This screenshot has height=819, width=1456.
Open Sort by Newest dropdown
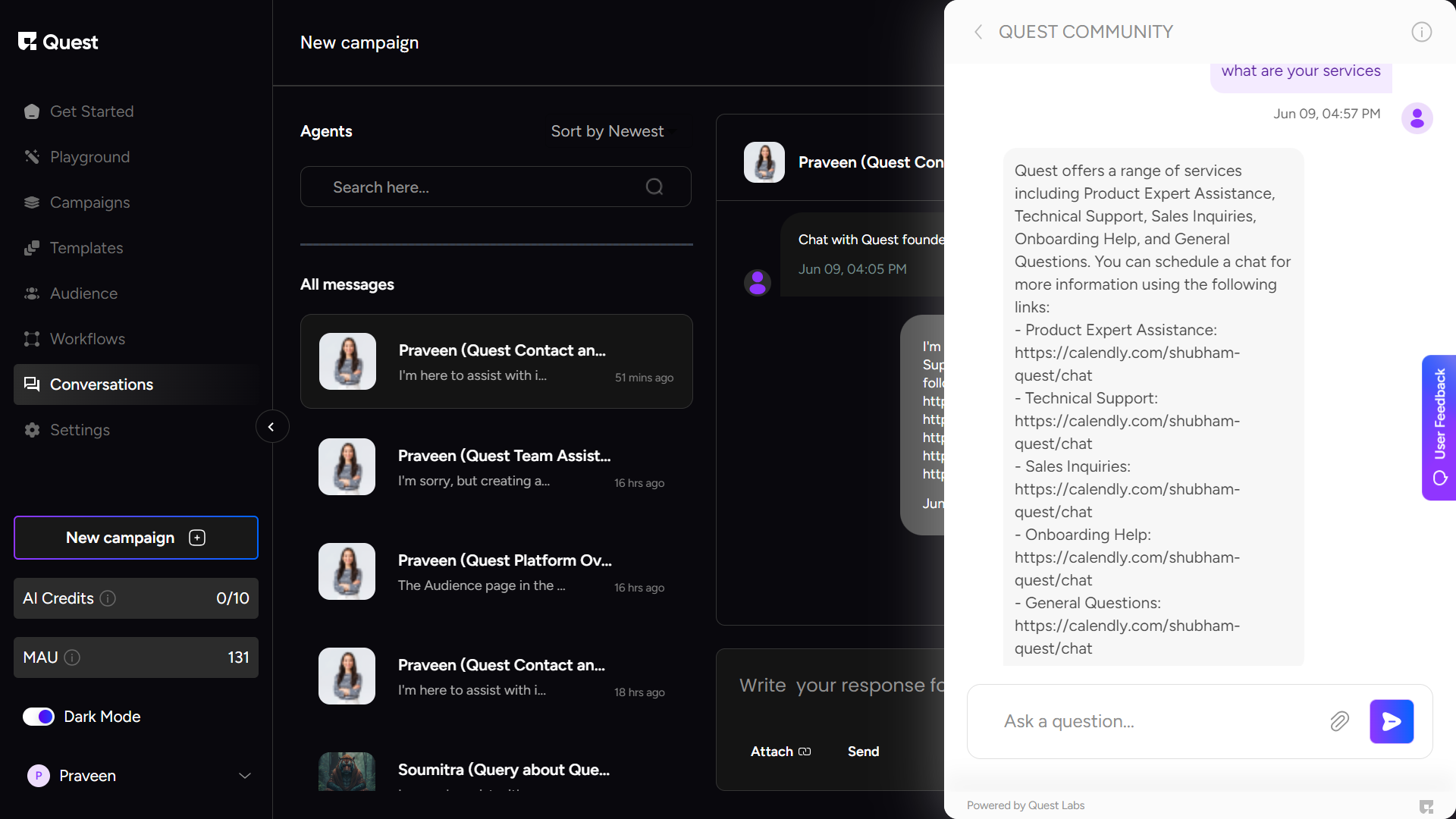click(610, 131)
